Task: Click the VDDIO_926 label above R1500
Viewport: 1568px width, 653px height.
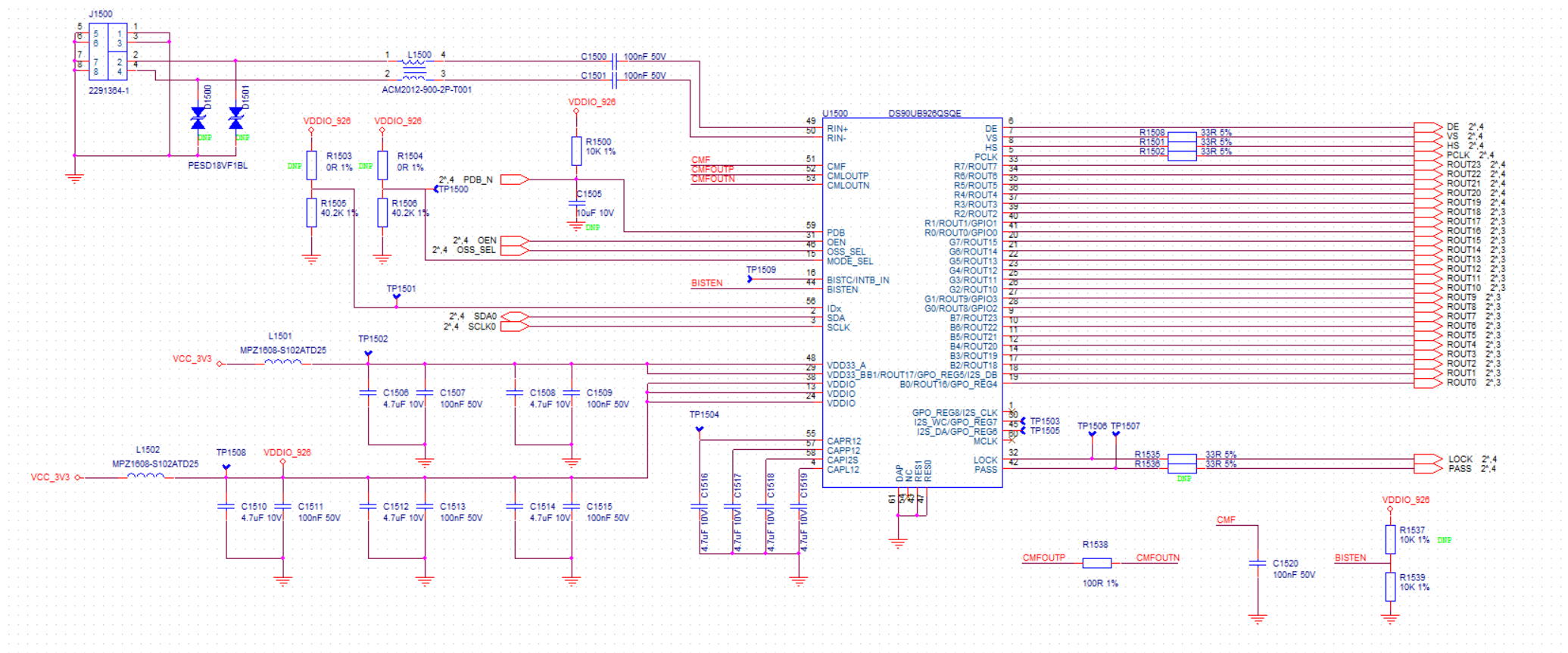Action: [592, 102]
